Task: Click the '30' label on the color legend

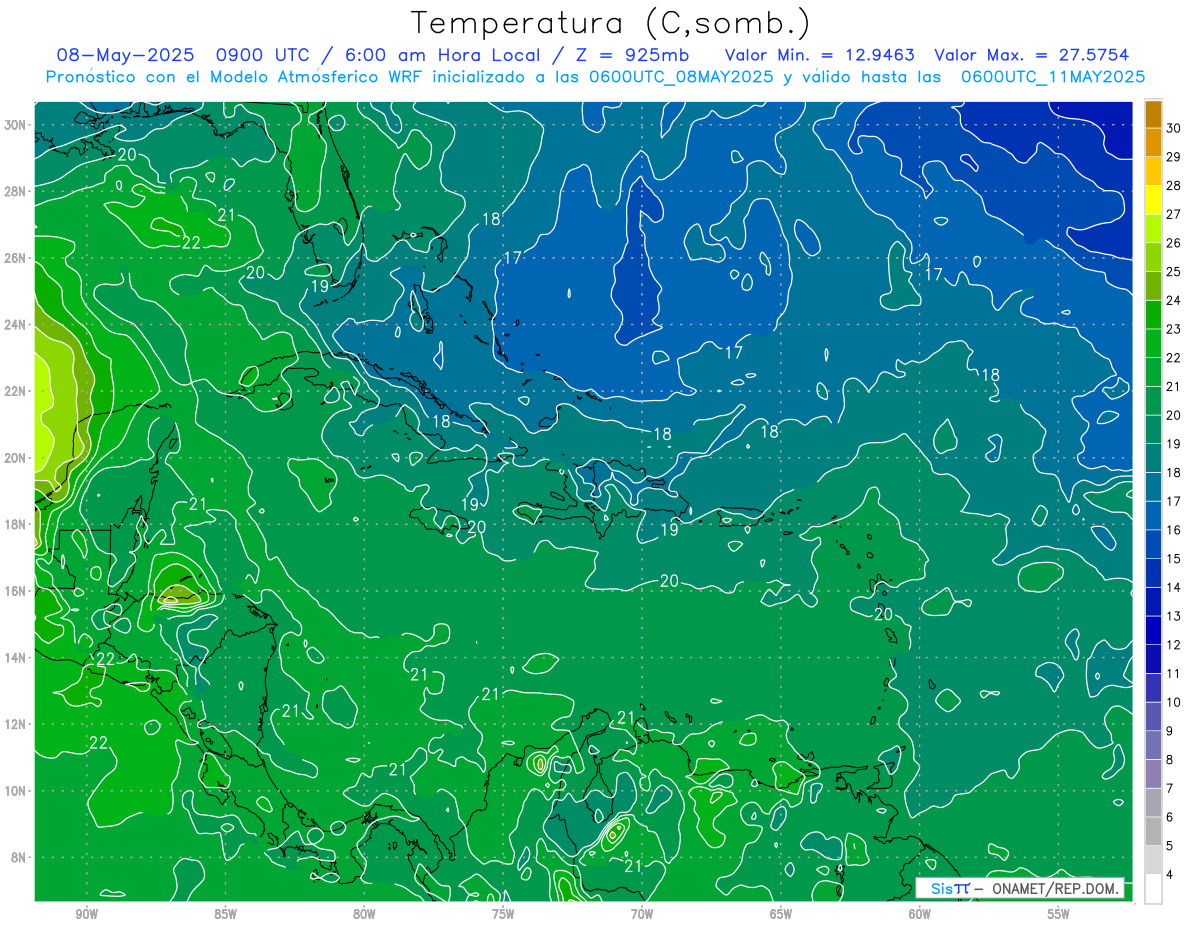Action: (1174, 128)
